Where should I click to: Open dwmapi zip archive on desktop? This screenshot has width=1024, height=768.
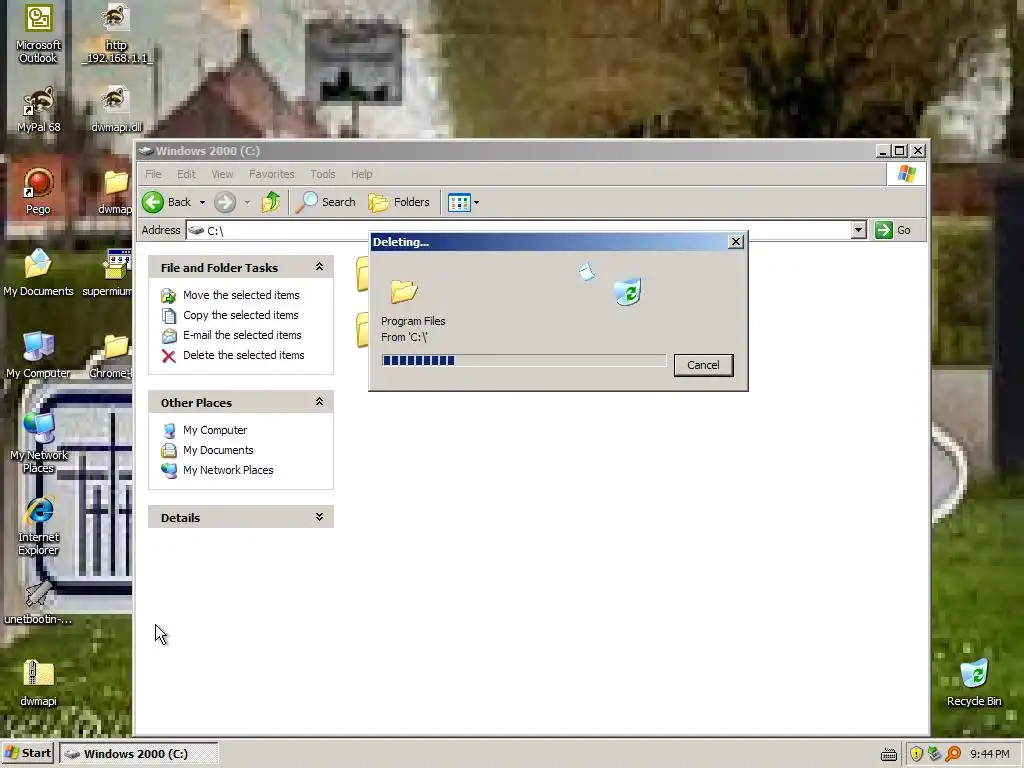(x=39, y=682)
